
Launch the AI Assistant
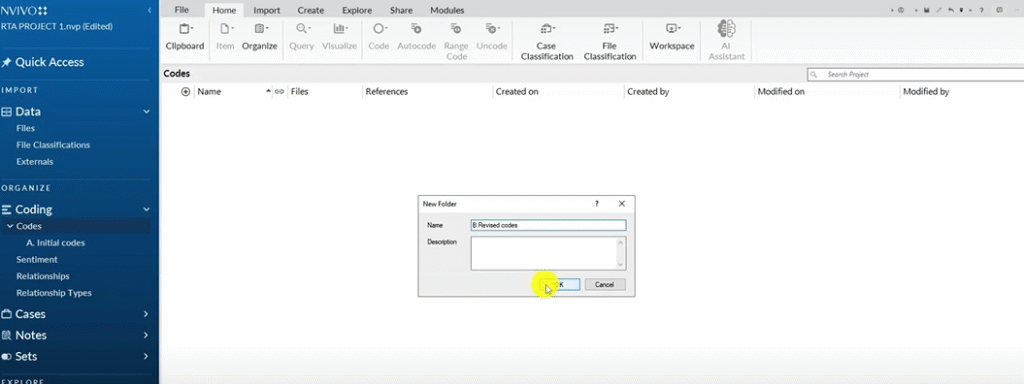pos(727,40)
